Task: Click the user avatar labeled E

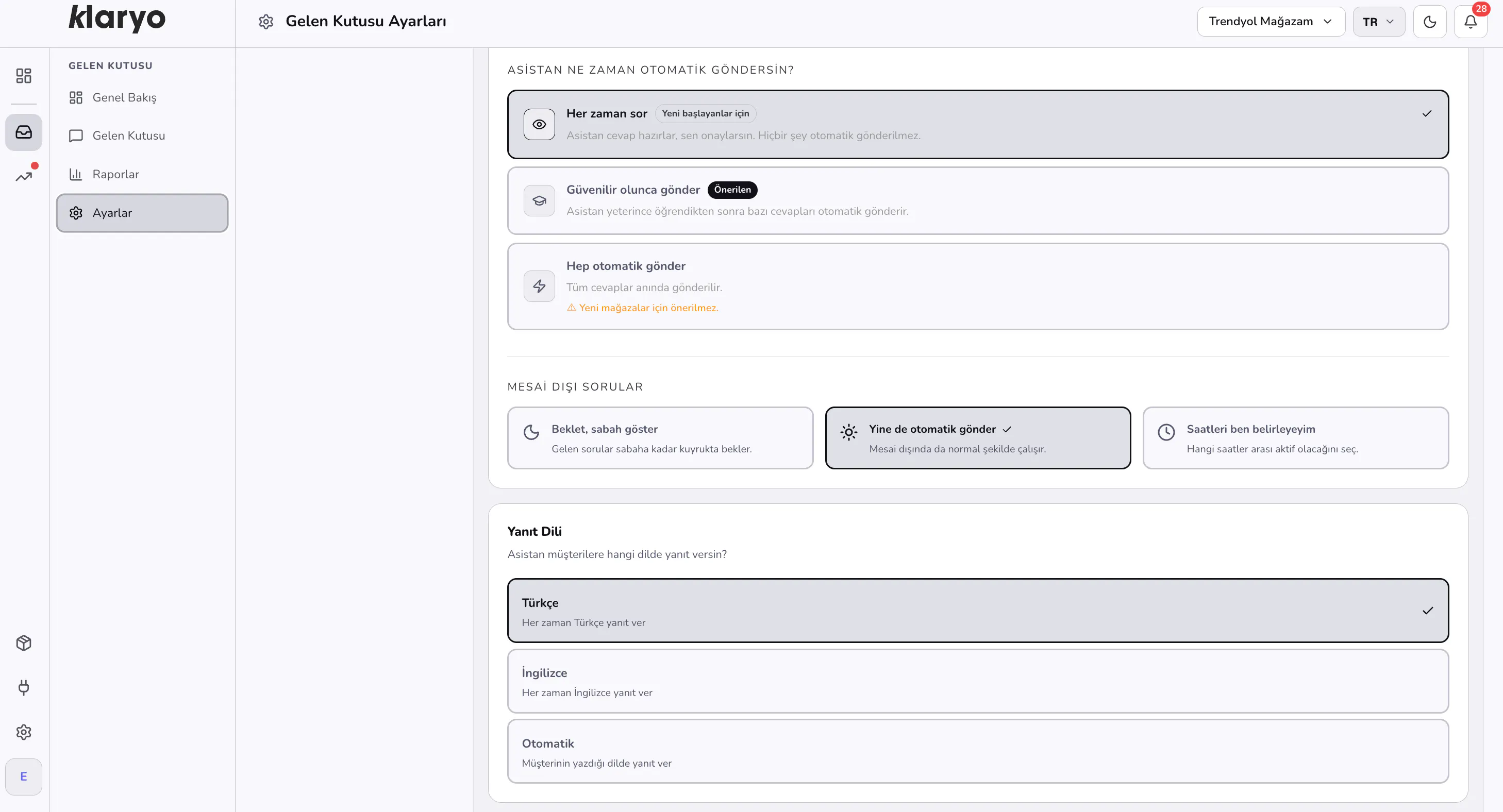Action: tap(23, 776)
